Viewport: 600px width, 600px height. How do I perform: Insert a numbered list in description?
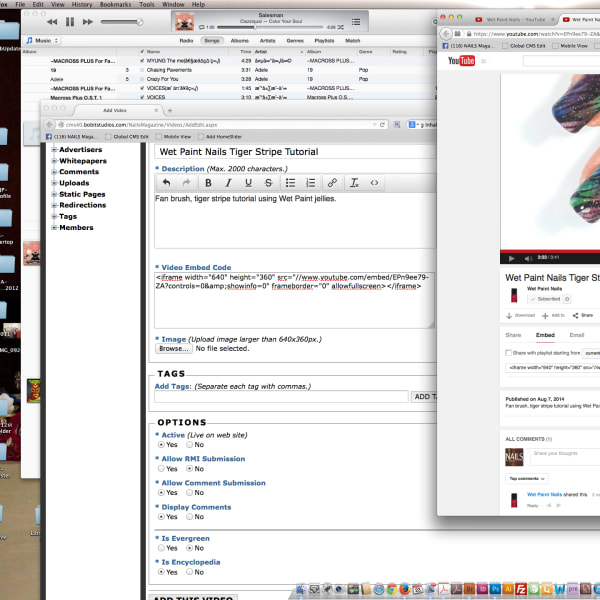[x=311, y=183]
